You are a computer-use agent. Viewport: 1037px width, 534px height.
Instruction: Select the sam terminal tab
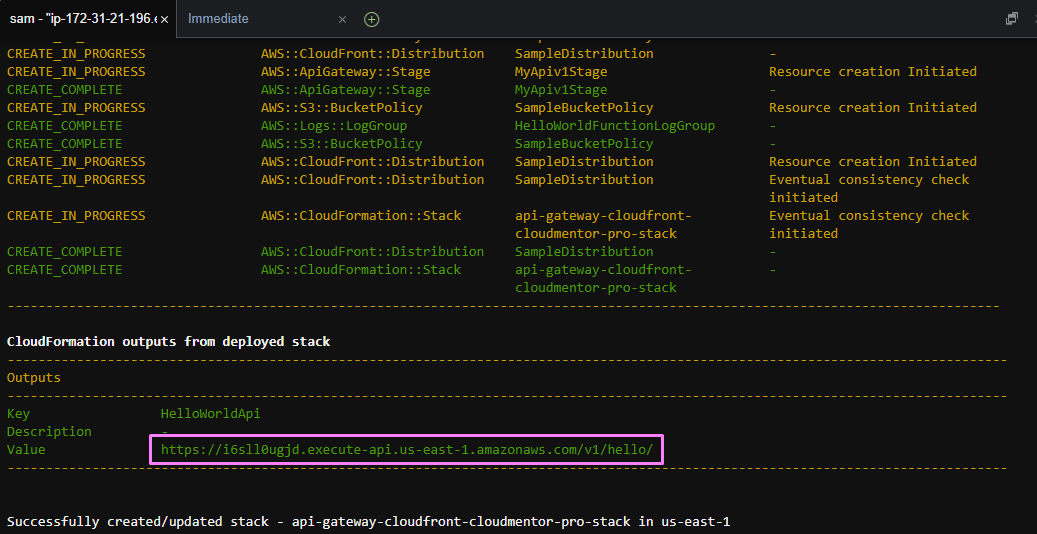[80, 19]
